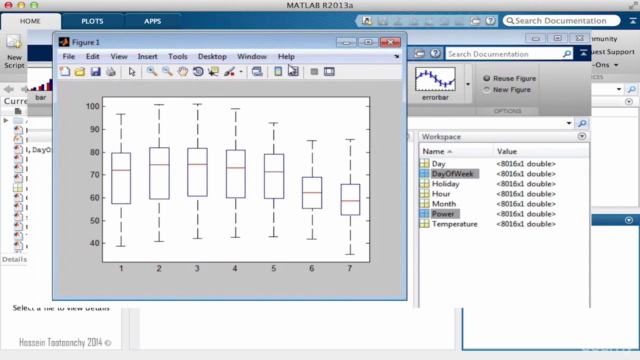Choose the bar plot thumbnail
The width and height of the screenshot is (640, 360).
(41, 86)
